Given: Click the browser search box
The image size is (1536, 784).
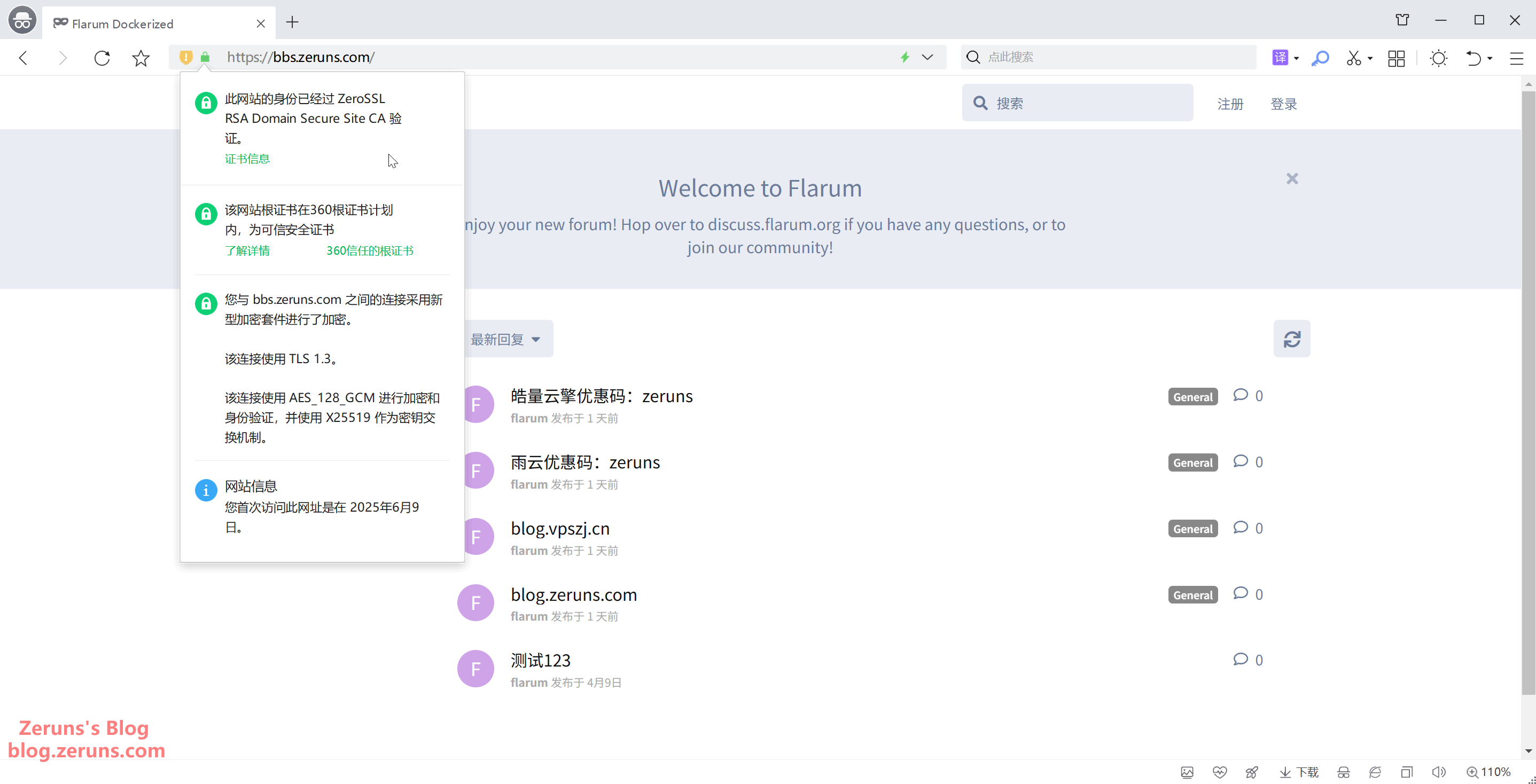Looking at the screenshot, I should [x=1109, y=57].
